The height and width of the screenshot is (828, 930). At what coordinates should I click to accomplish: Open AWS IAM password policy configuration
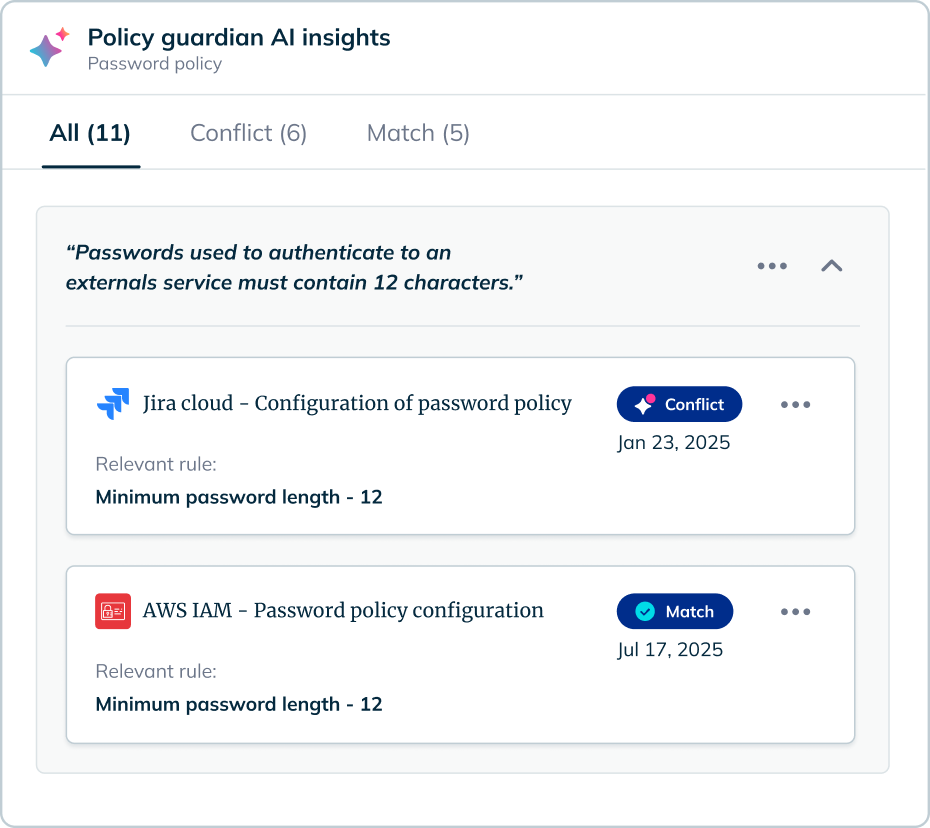click(343, 610)
